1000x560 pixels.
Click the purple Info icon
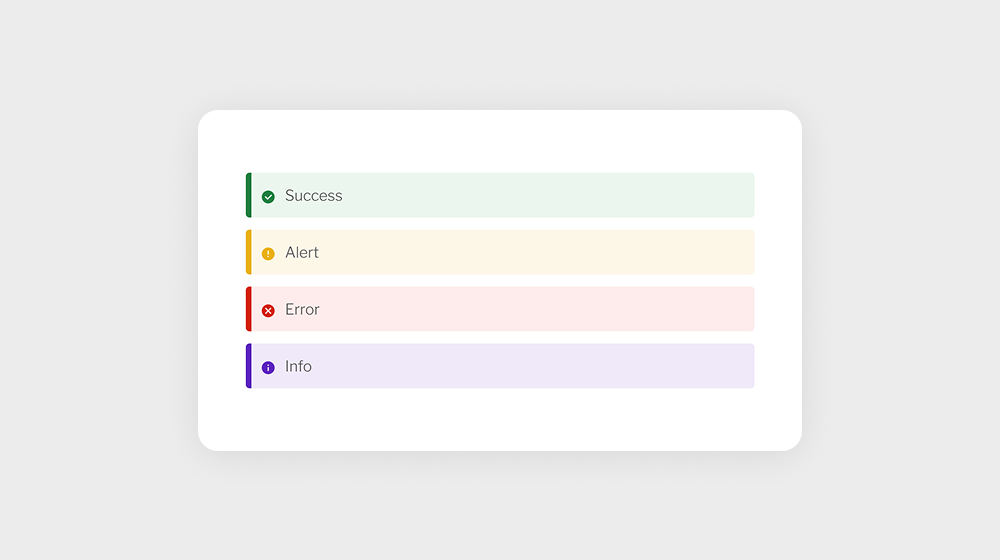point(268,368)
